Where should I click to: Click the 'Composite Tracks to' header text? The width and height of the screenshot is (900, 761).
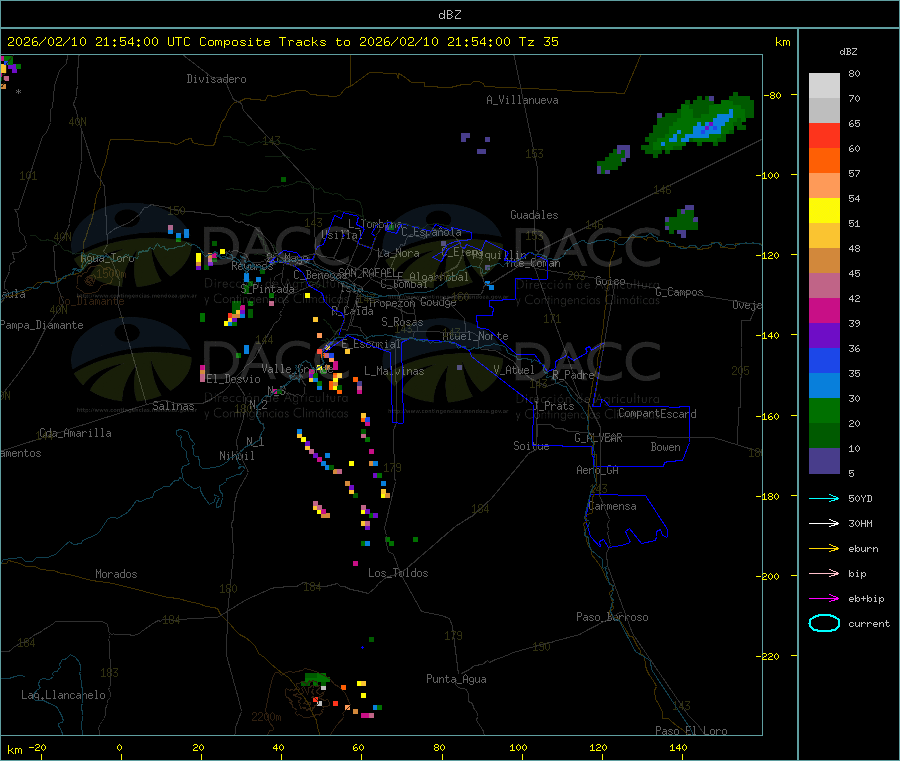[274, 42]
